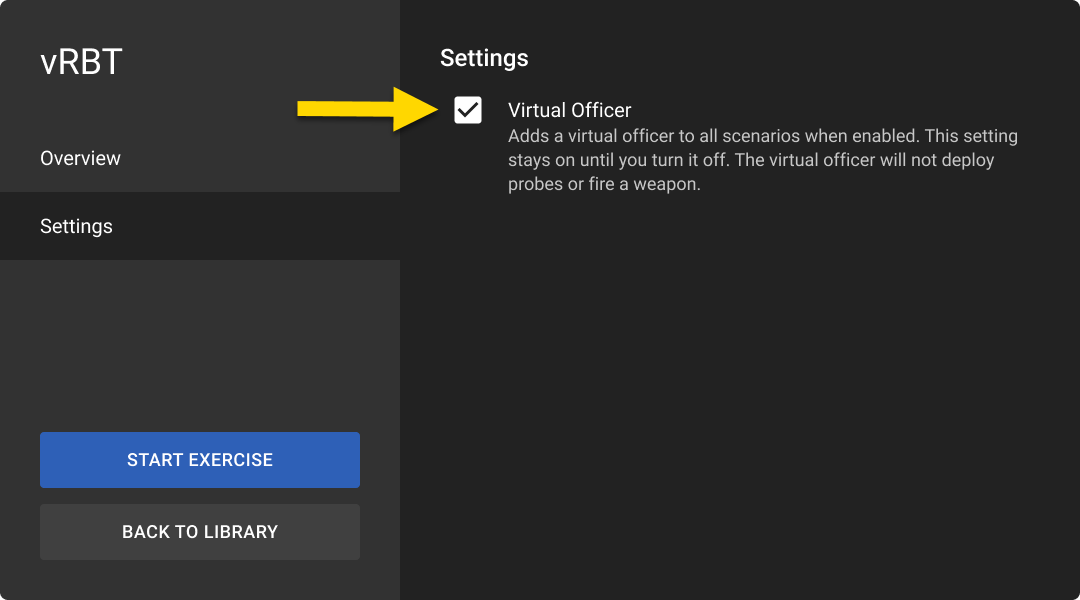Switch to Overview from the left navigation
Image resolution: width=1080 pixels, height=600 pixels.
[80, 158]
